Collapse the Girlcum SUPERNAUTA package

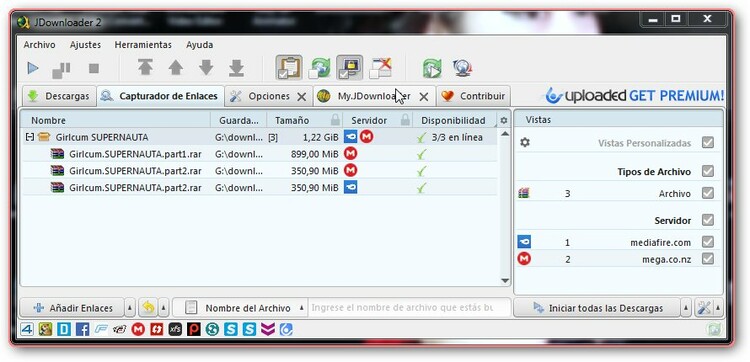tap(30, 137)
